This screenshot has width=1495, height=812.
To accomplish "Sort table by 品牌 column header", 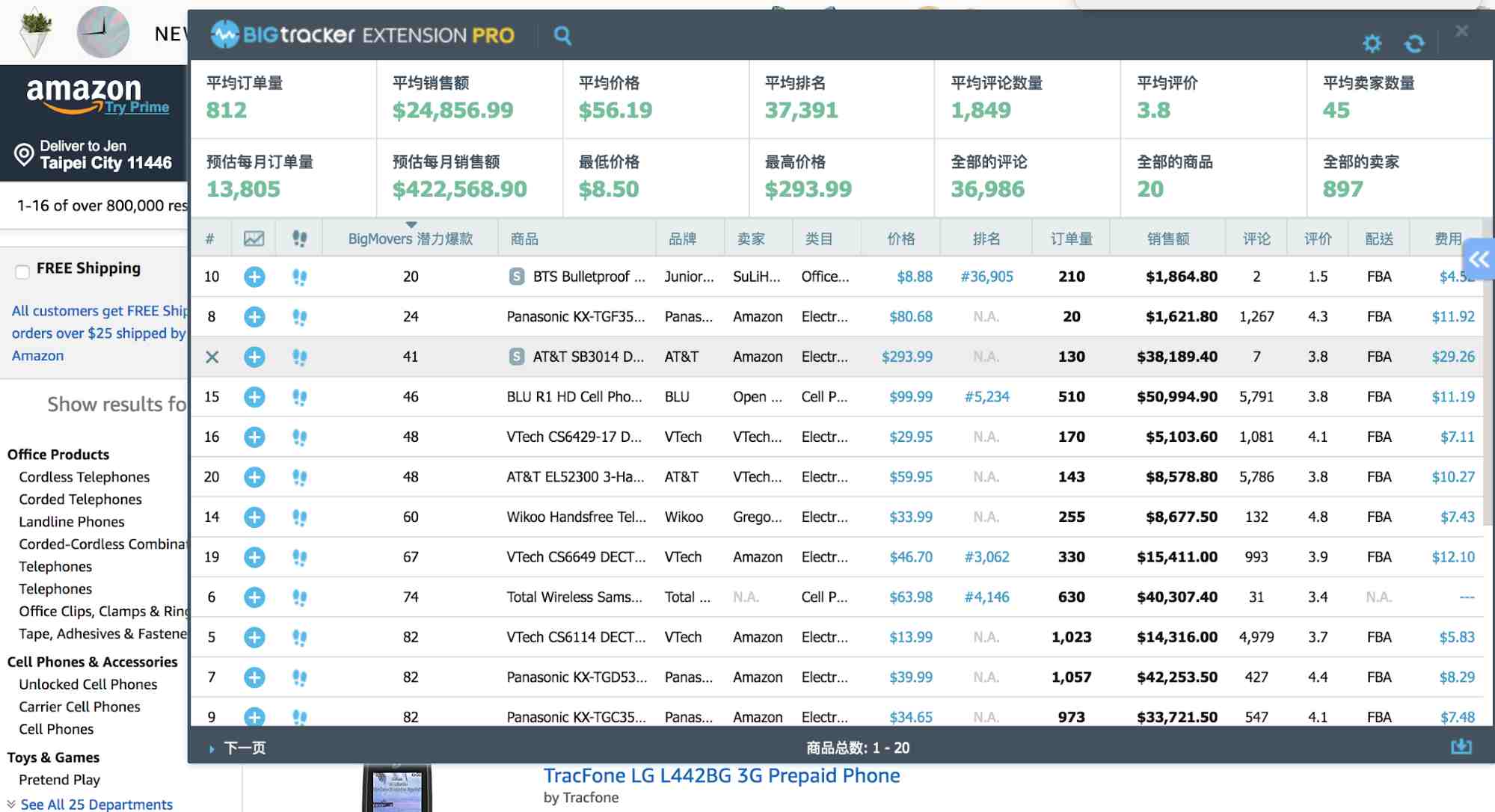I will [682, 239].
